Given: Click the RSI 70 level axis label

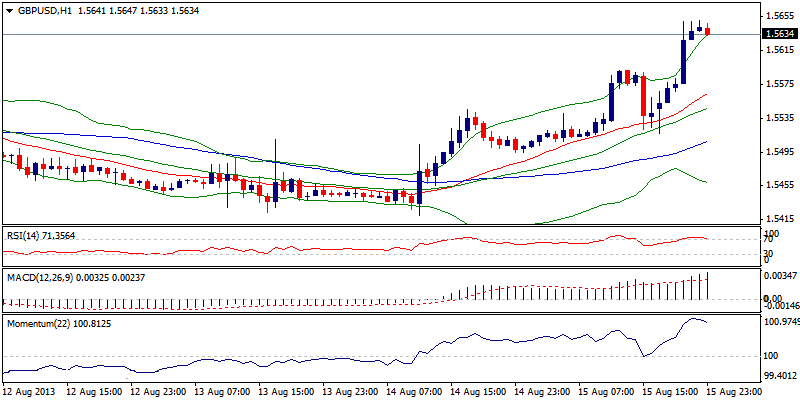Looking at the screenshot, I should (767, 240).
